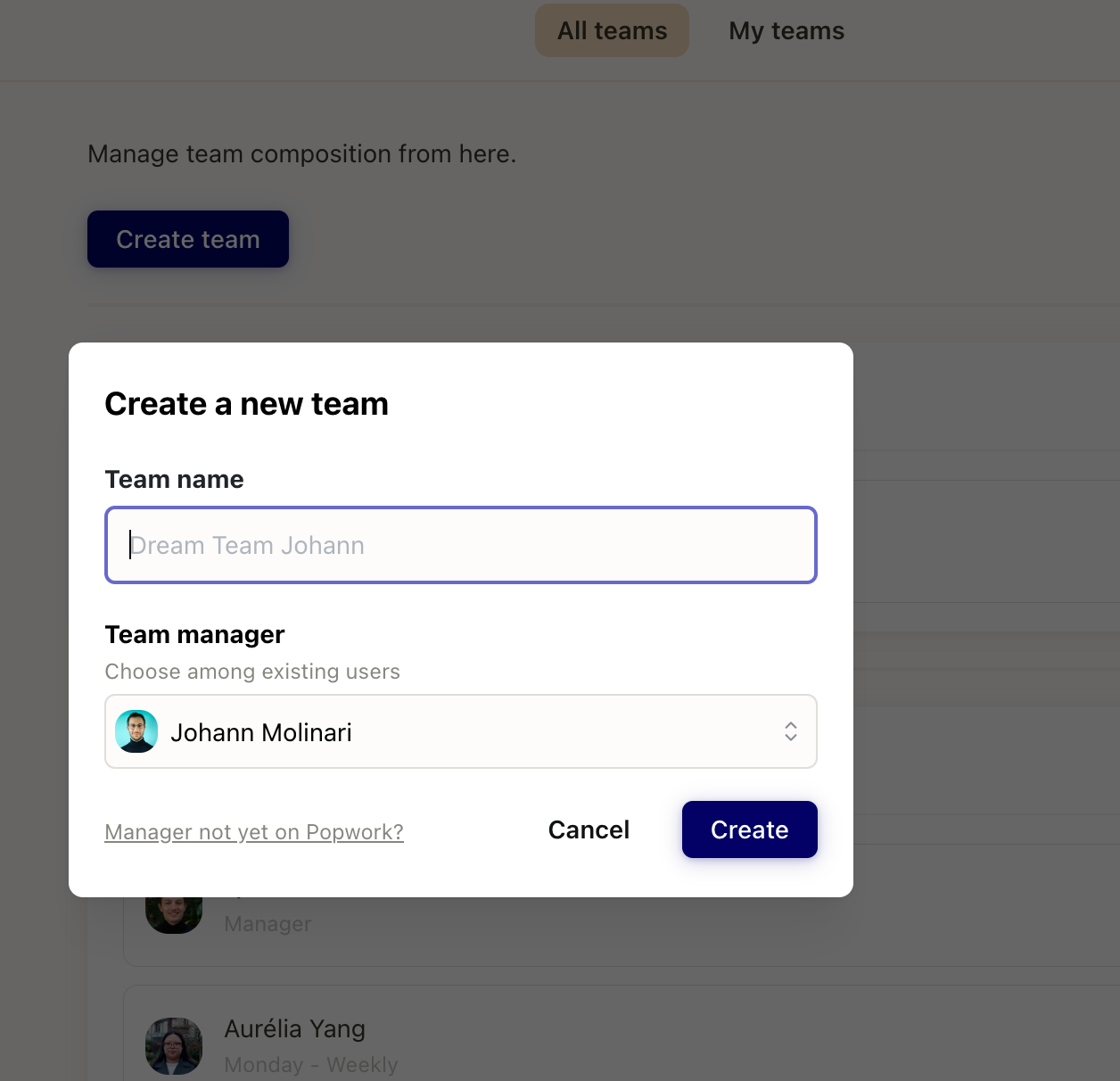This screenshot has width=1120, height=1081.
Task: Click Johann Molinari's avatar in the selector
Action: coord(136,731)
